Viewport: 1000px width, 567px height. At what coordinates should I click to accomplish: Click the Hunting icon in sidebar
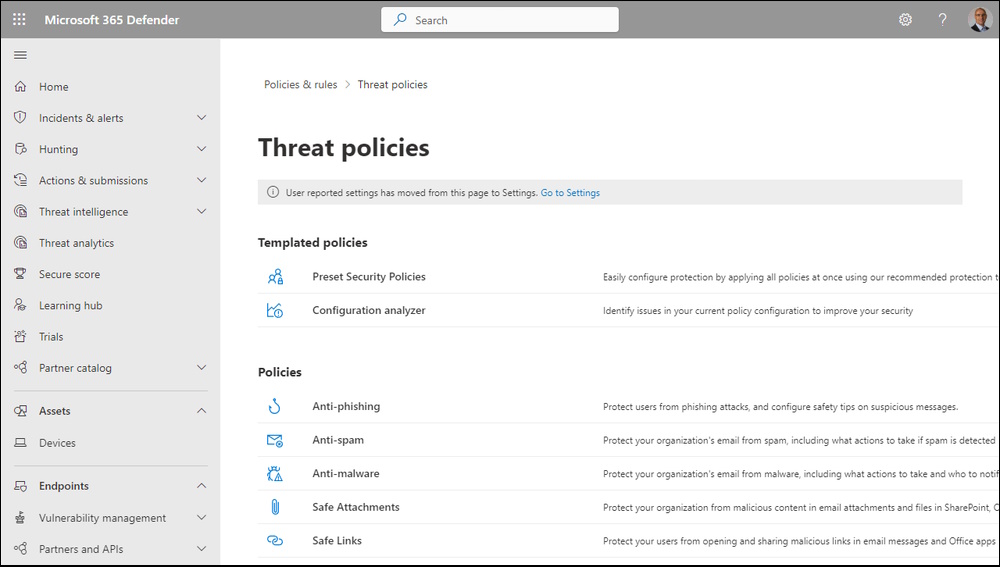(20, 149)
